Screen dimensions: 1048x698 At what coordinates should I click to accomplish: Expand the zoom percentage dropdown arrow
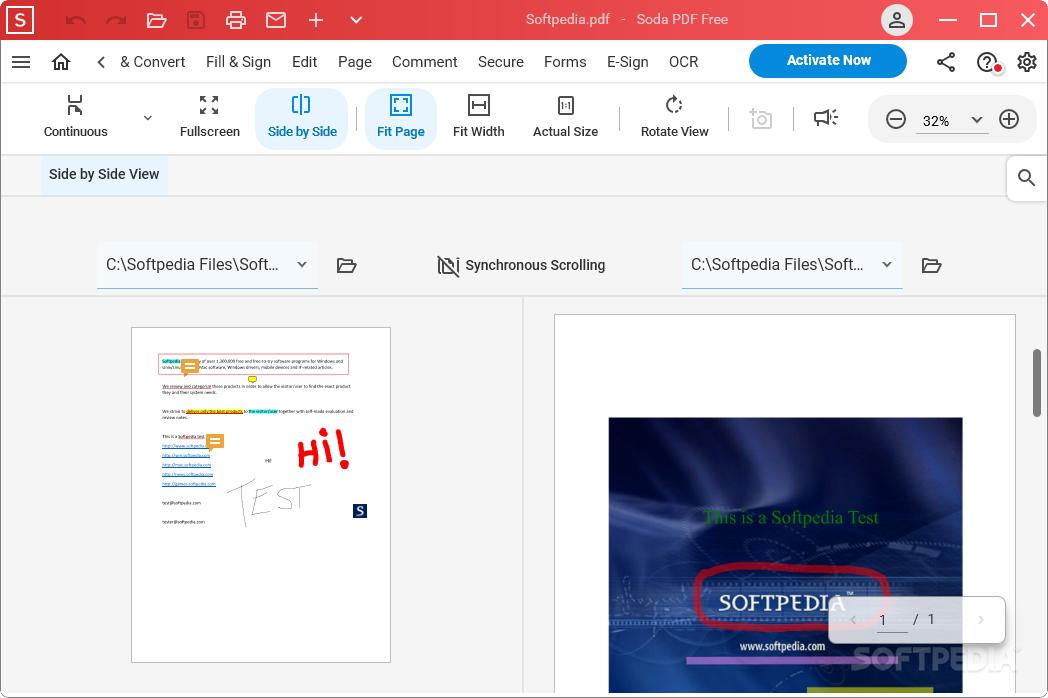tap(976, 120)
